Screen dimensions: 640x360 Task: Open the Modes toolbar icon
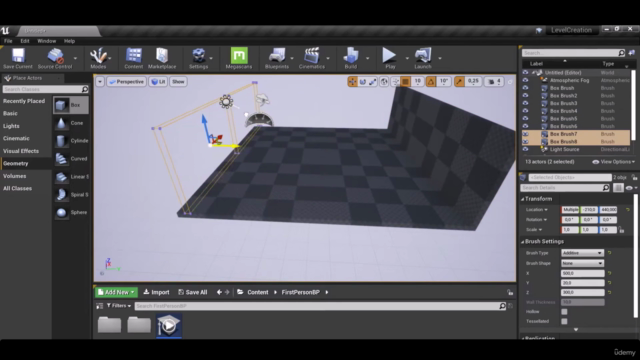[x=98, y=58]
